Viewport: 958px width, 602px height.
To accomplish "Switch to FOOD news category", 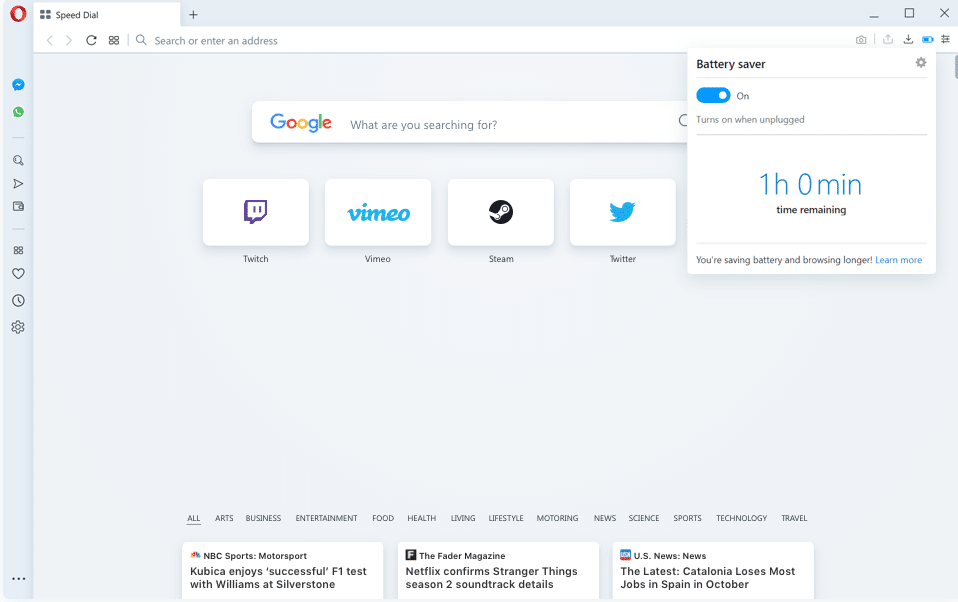I will [383, 518].
